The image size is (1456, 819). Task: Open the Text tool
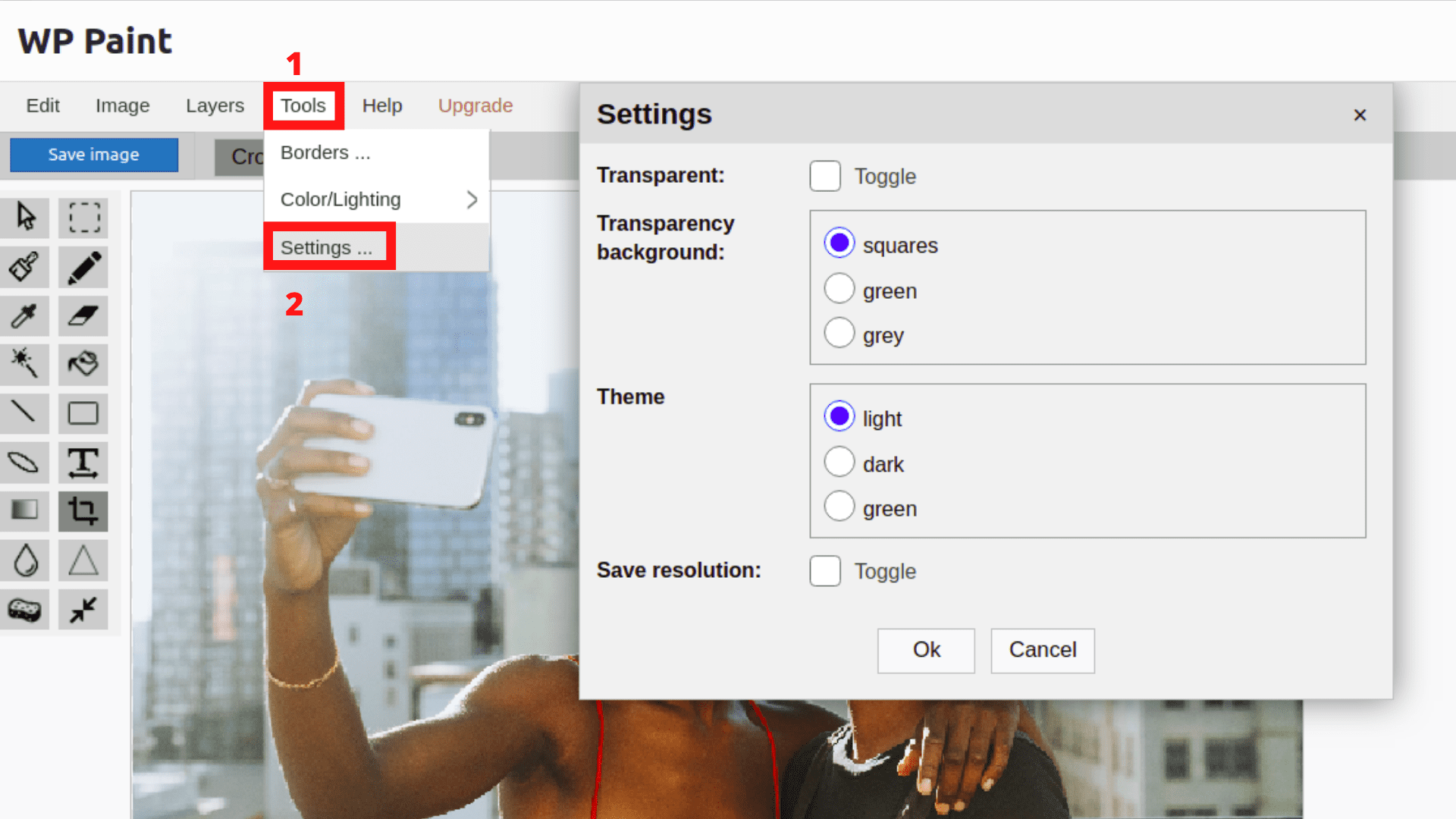[83, 463]
